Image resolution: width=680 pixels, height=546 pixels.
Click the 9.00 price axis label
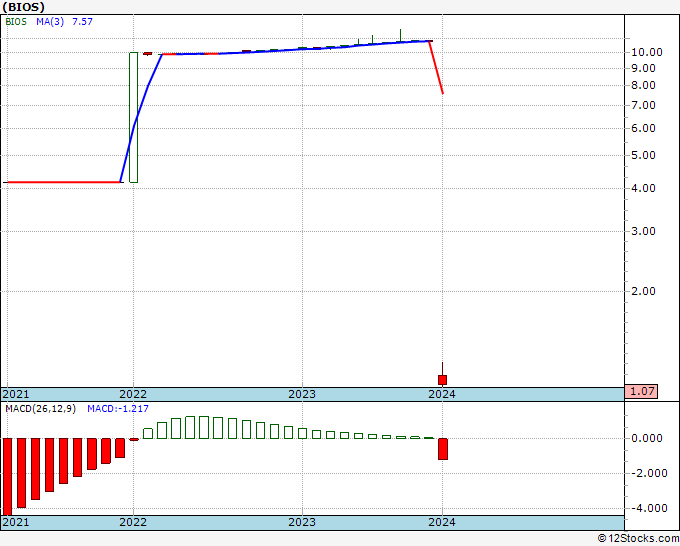click(643, 69)
